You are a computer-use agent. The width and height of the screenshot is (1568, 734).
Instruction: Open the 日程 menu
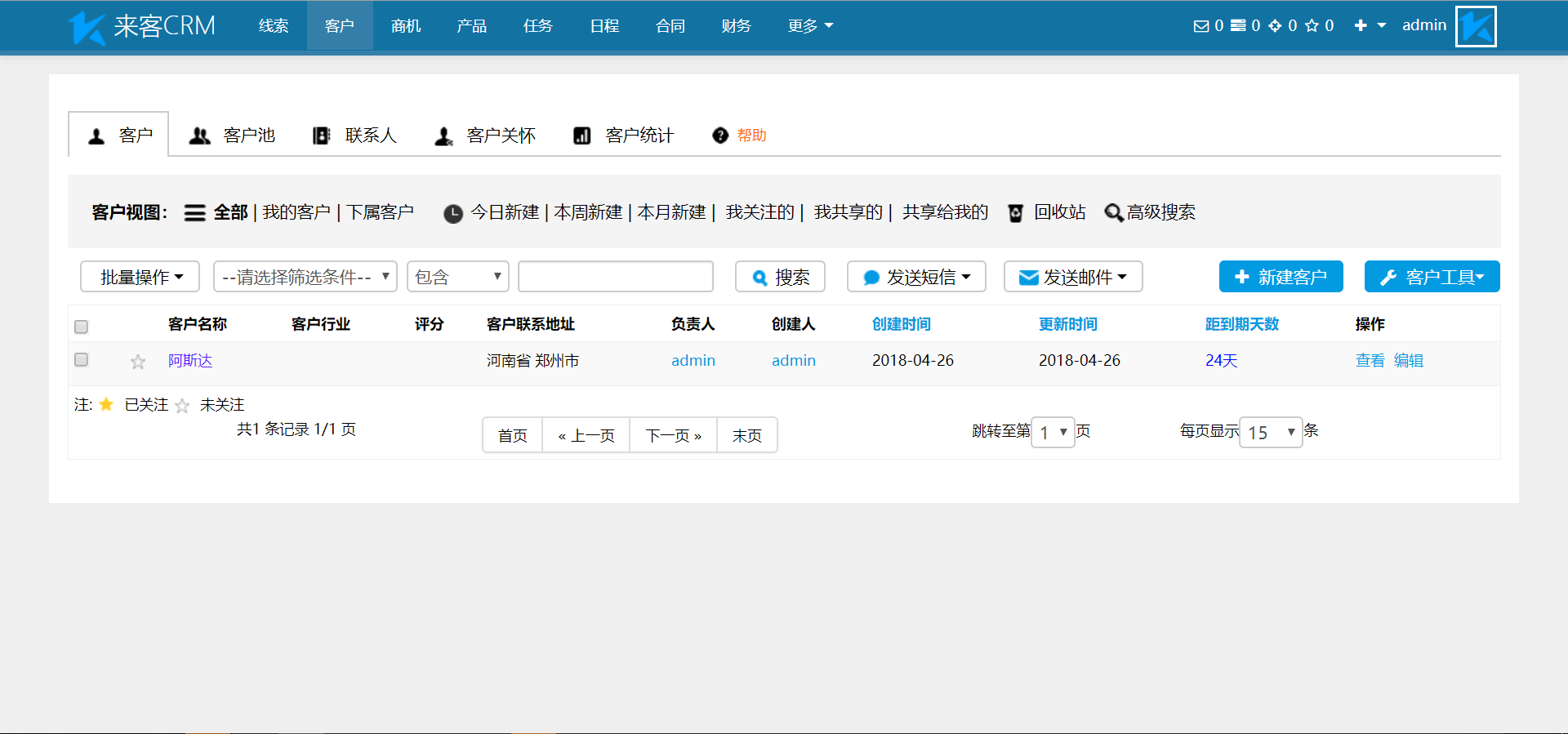click(604, 26)
